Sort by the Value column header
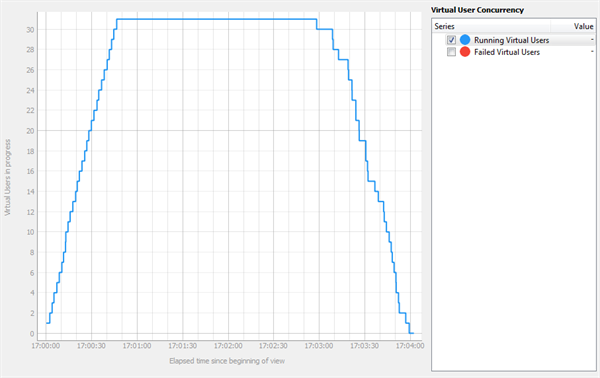Screen dimensions: 600x378 tap(573, 26)
